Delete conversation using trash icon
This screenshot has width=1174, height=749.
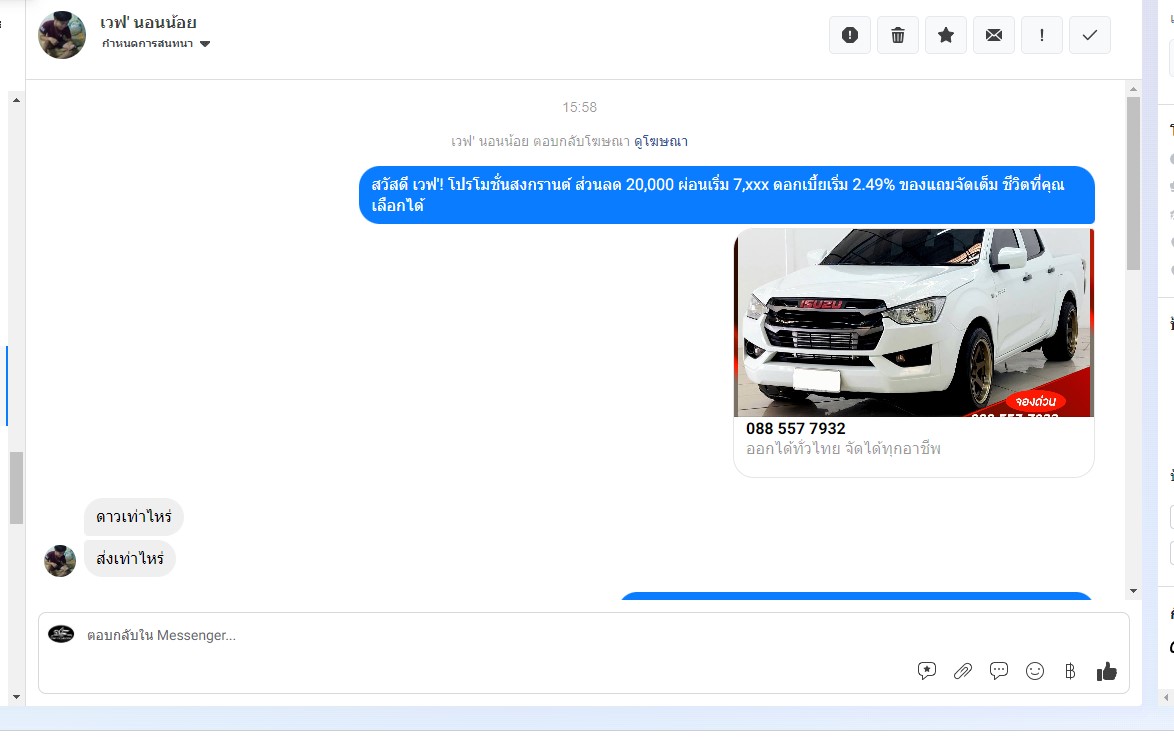pos(897,35)
